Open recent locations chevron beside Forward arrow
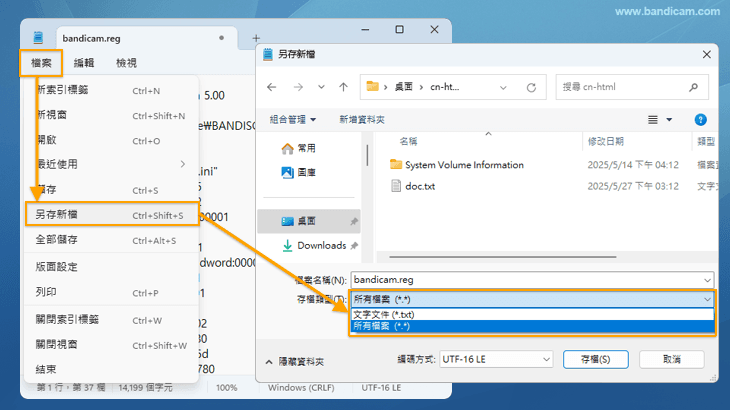Screen dimensions: 730x410 click(321, 87)
